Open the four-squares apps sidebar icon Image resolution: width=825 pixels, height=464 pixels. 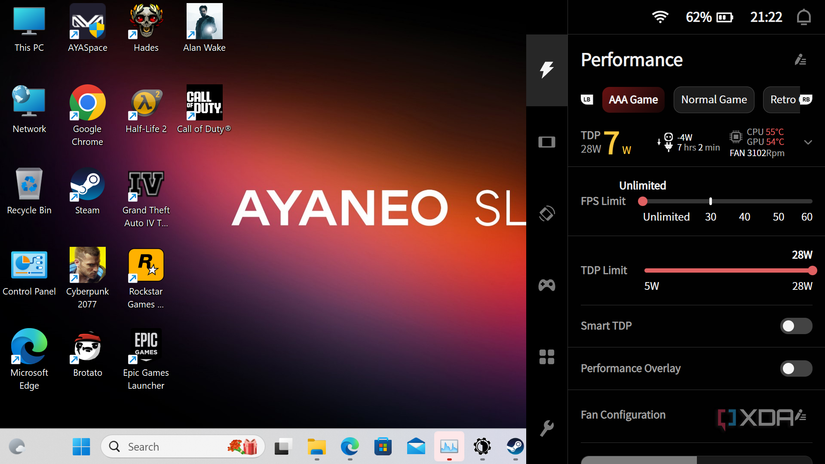(x=547, y=357)
